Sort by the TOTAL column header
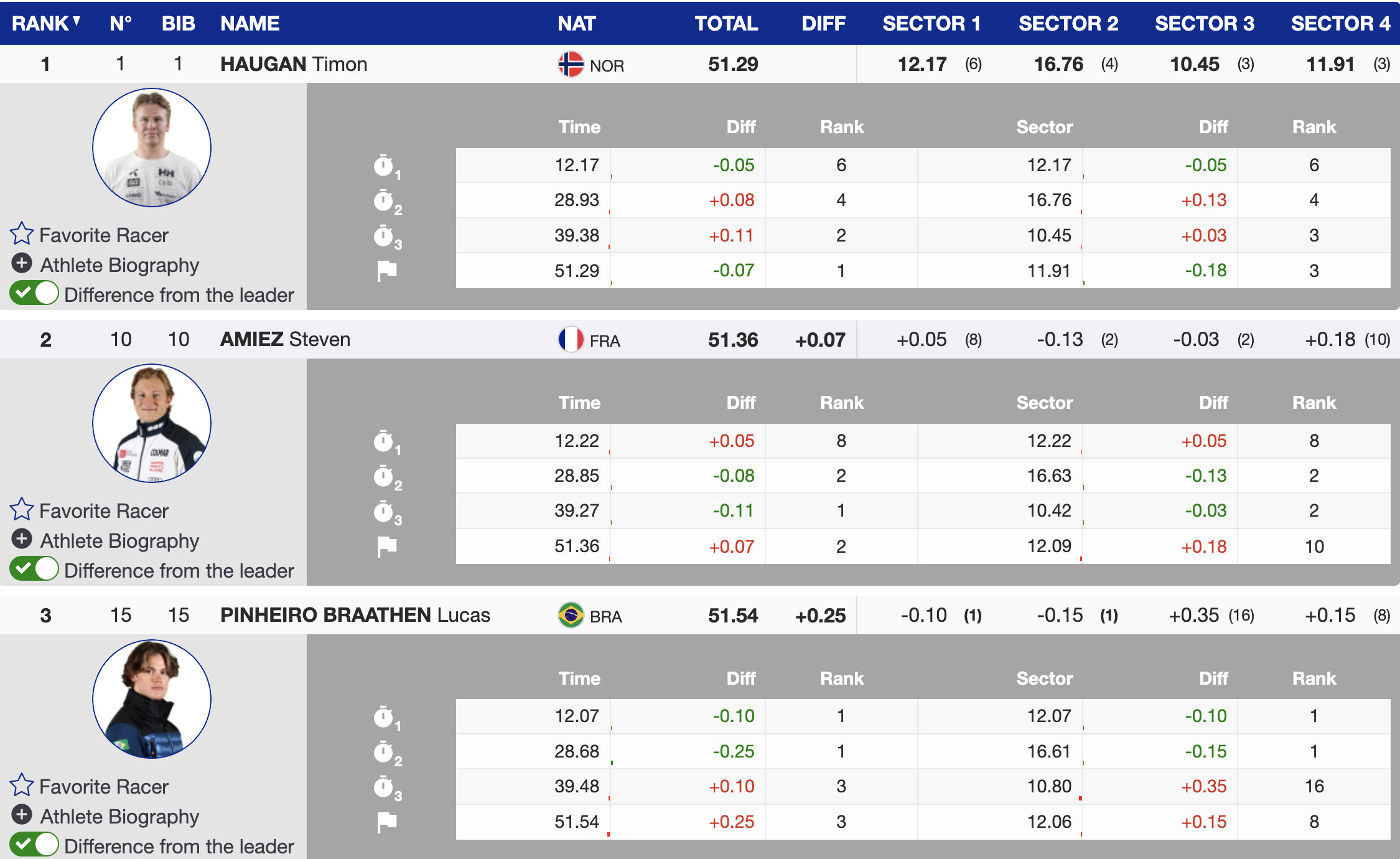 pyautogui.click(x=726, y=24)
